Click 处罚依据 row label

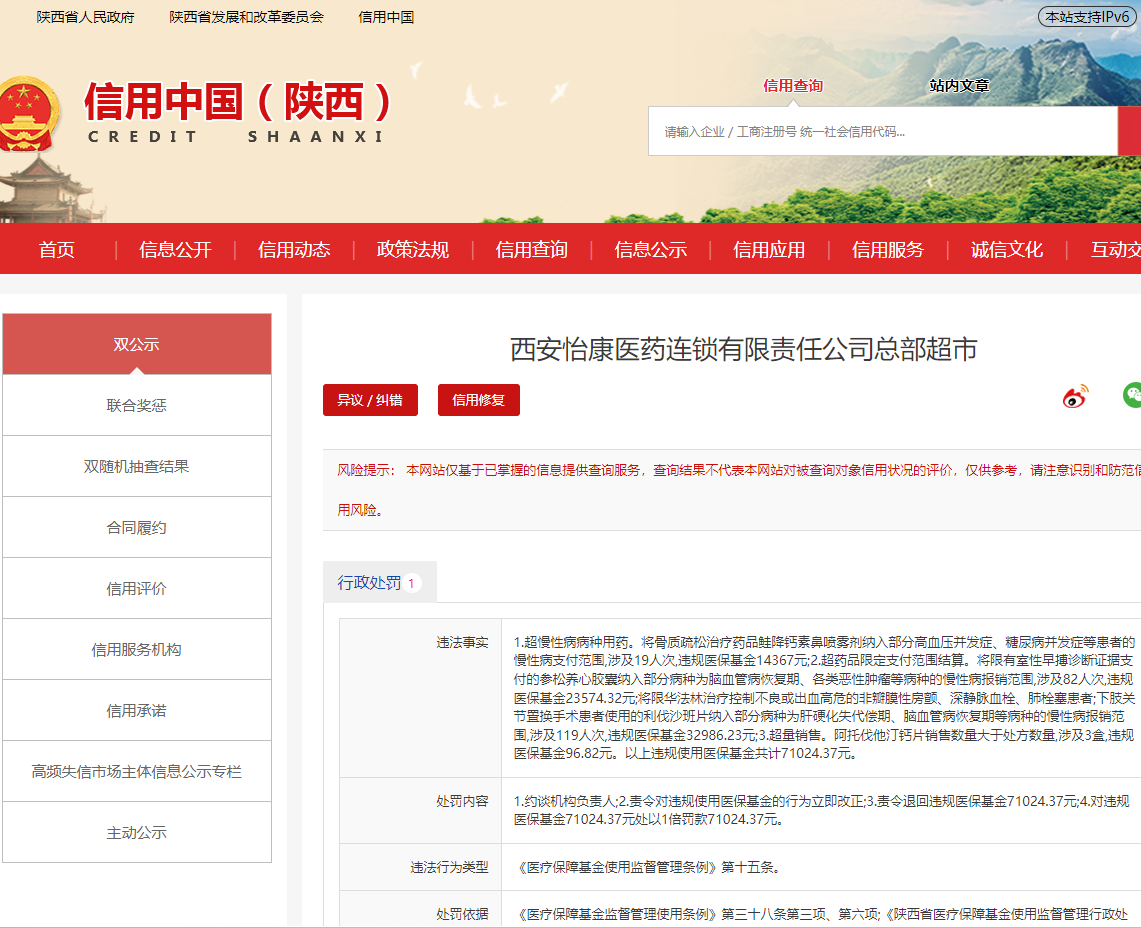coord(462,914)
